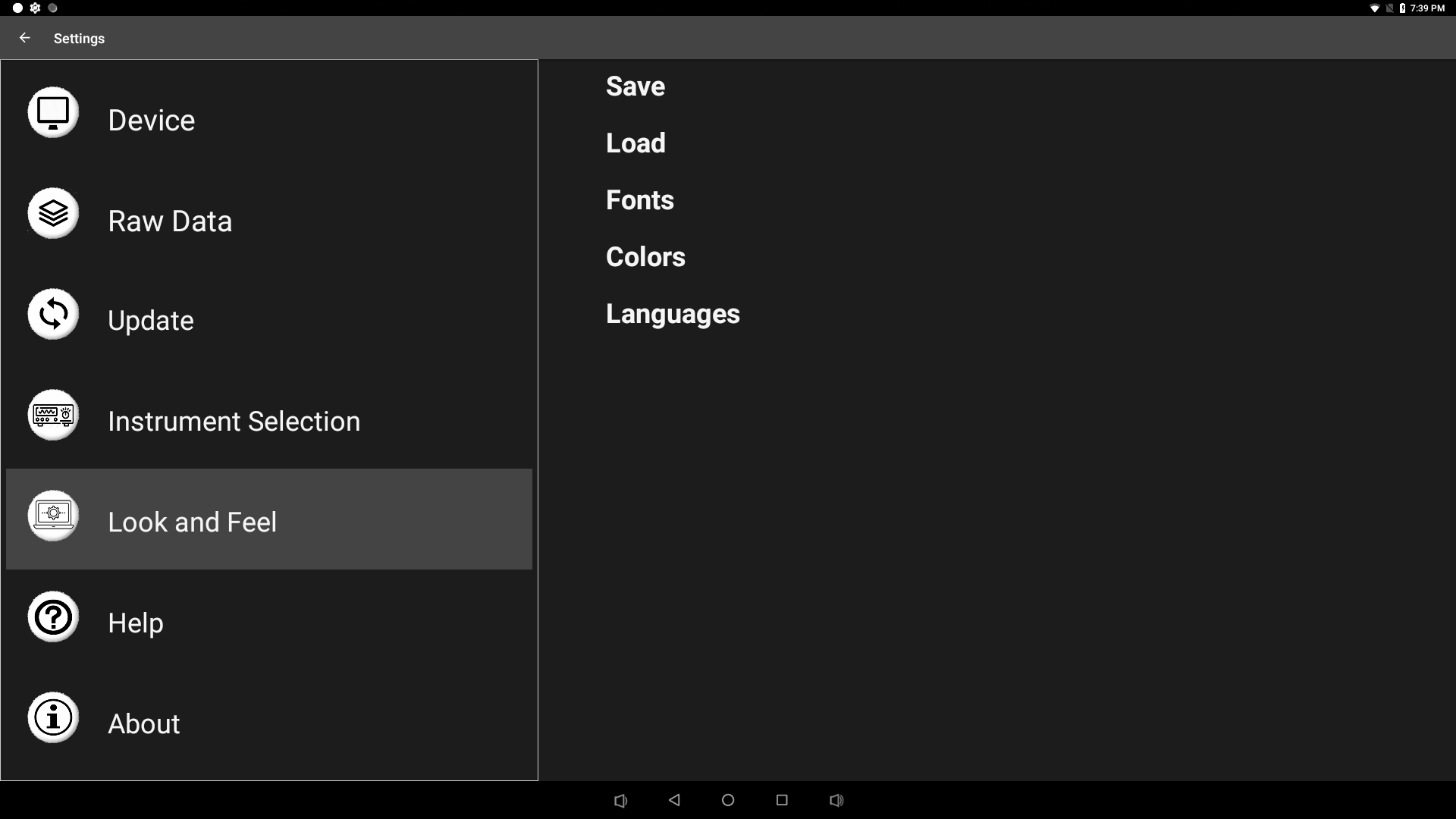The height and width of the screenshot is (819, 1456).
Task: Click the About info icon
Action: (x=53, y=717)
